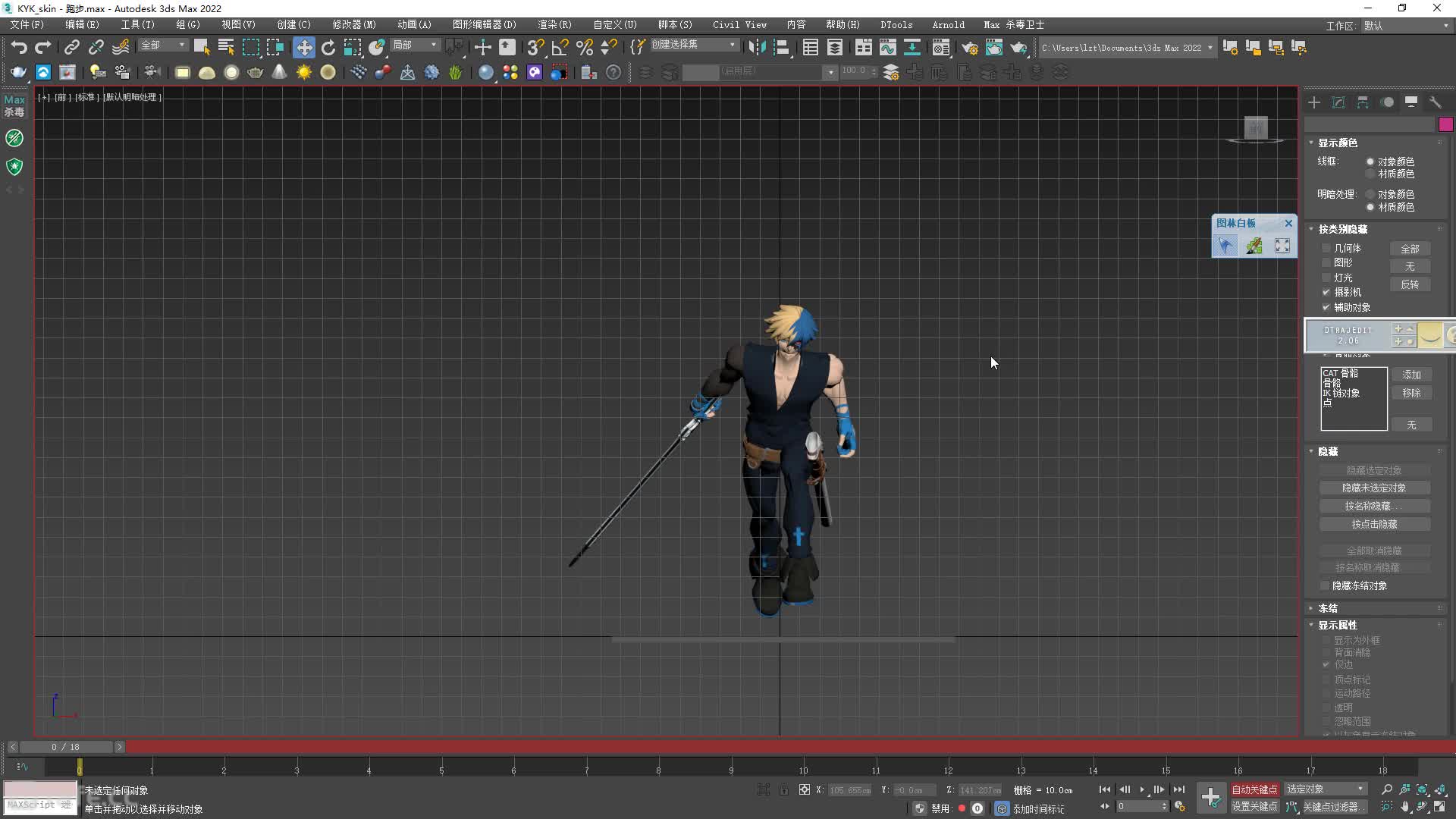Open the 修改器(M) menu
The width and height of the screenshot is (1456, 819).
tap(354, 25)
